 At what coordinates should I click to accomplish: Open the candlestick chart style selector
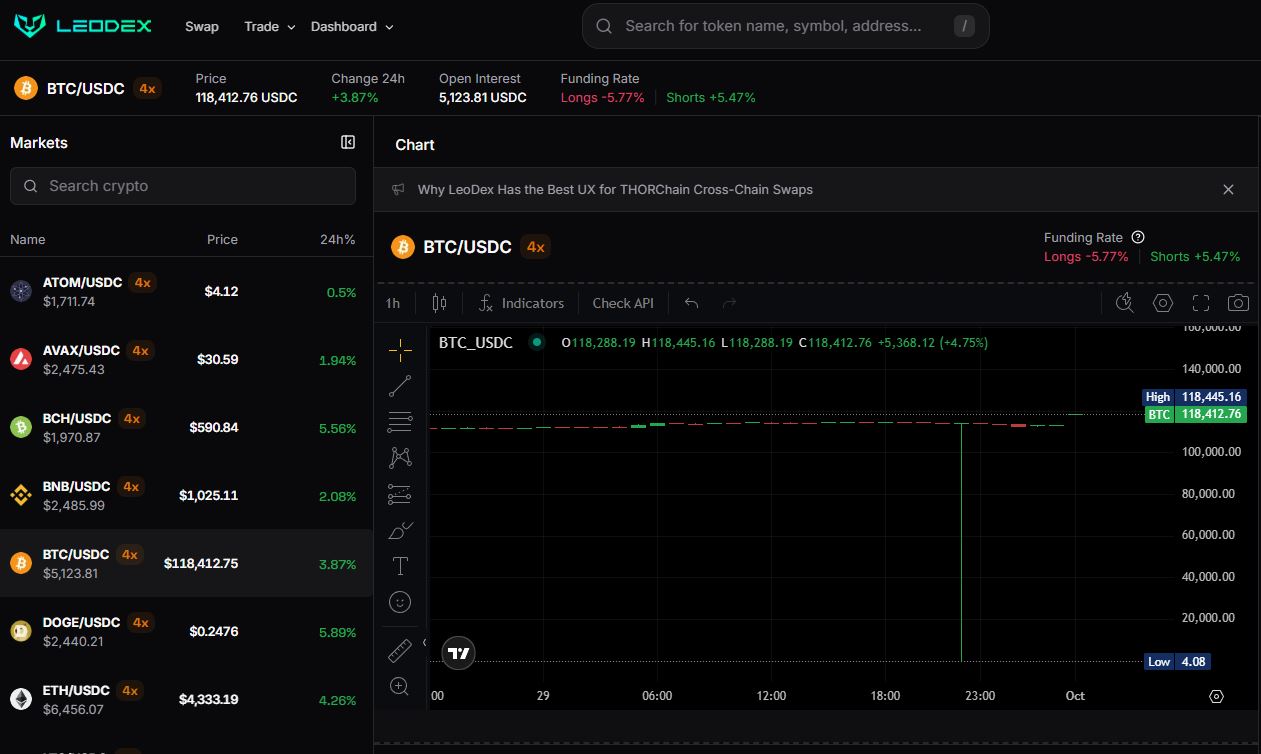click(439, 303)
